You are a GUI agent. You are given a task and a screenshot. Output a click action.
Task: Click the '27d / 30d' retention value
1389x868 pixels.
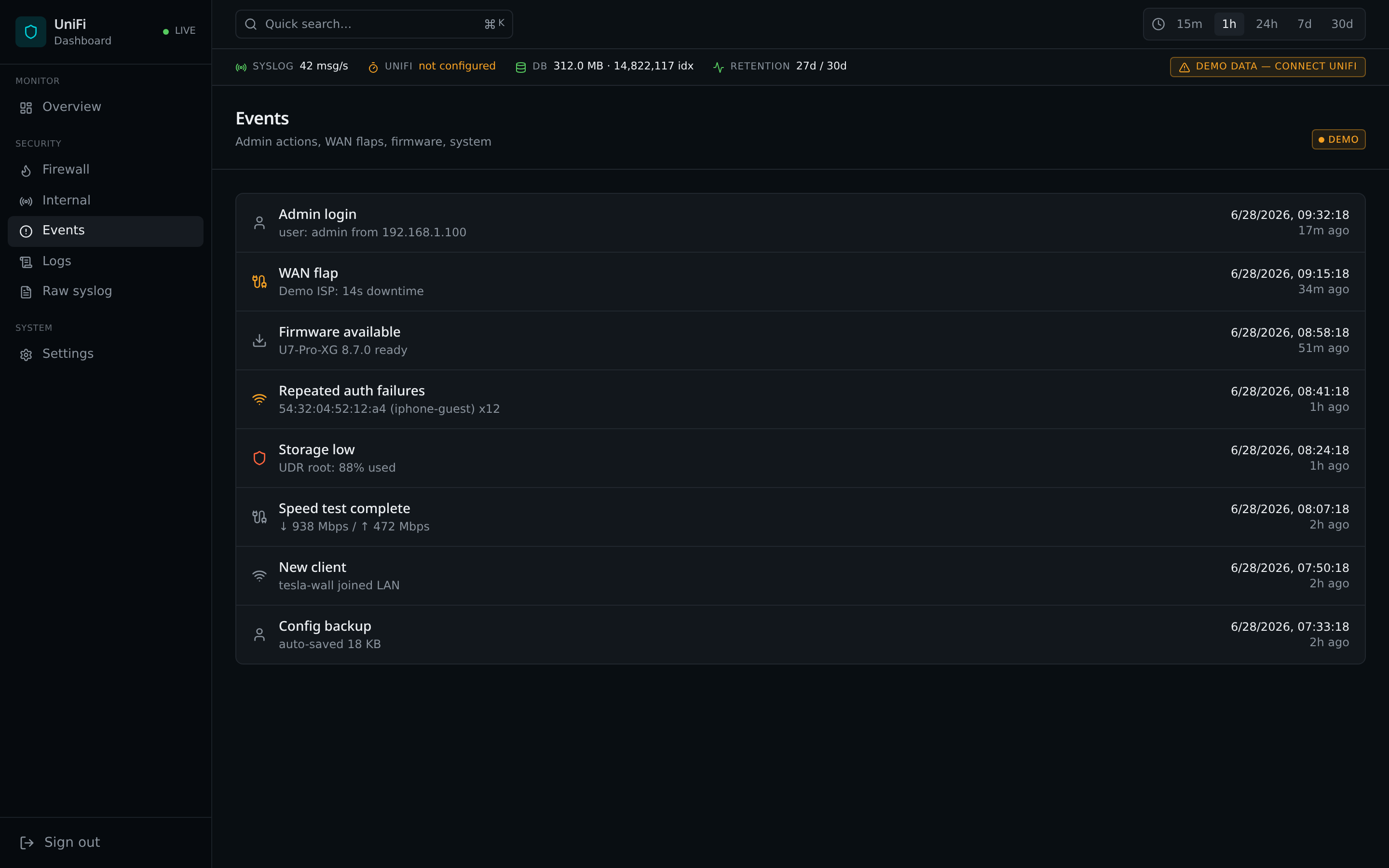[821, 66]
